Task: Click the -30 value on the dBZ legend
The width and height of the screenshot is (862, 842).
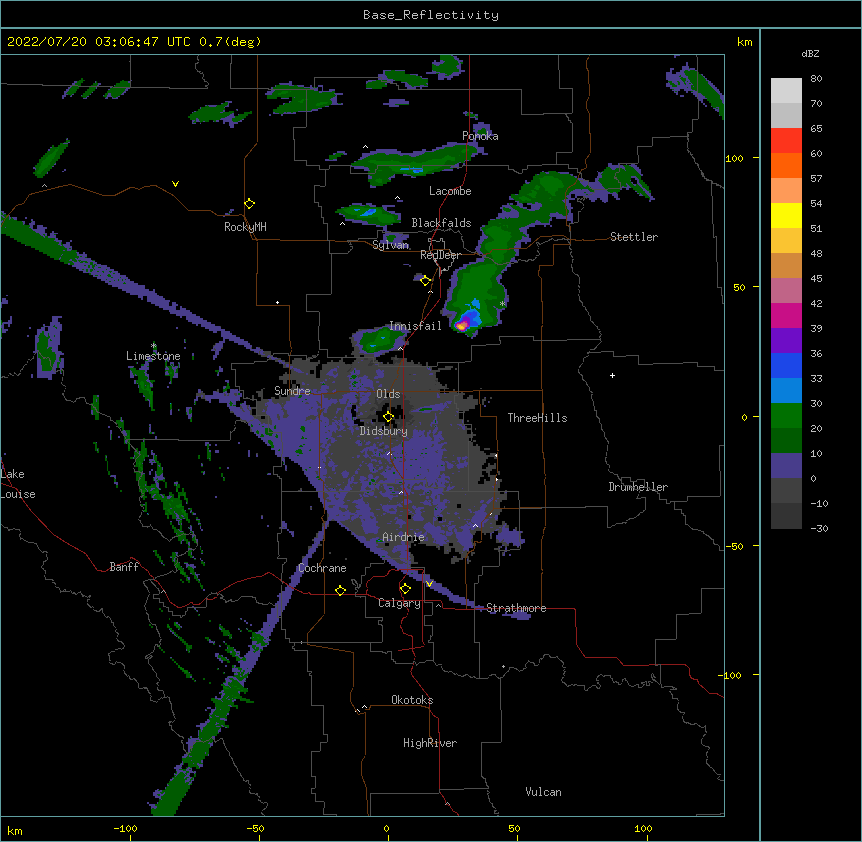Action: pyautogui.click(x=819, y=528)
